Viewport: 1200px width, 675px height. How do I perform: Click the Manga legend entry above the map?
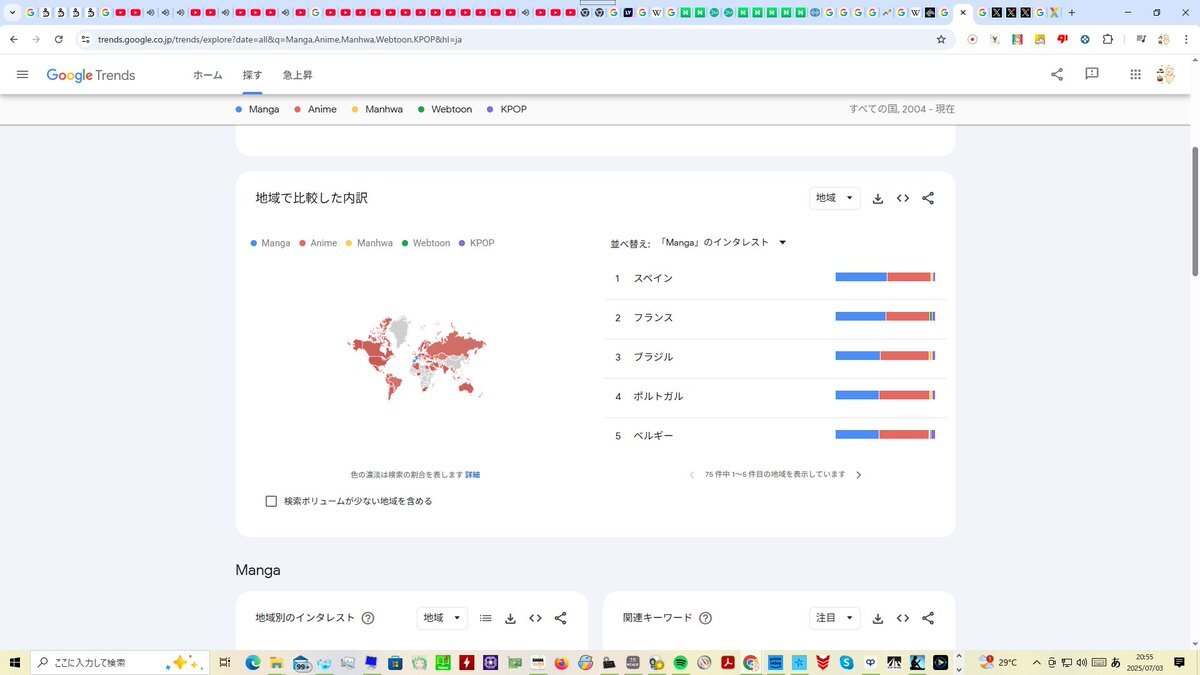[271, 243]
